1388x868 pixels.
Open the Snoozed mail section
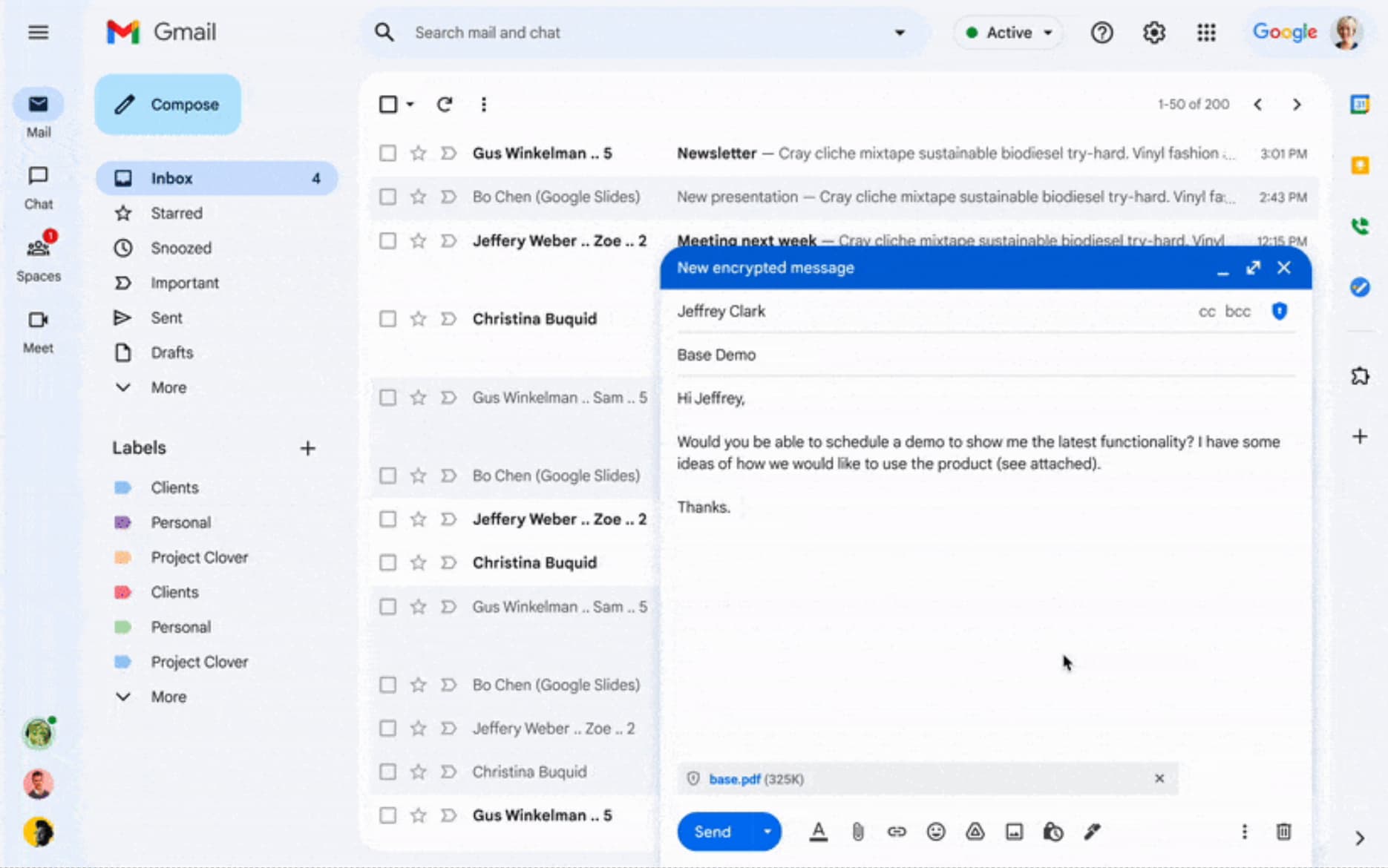click(x=180, y=248)
